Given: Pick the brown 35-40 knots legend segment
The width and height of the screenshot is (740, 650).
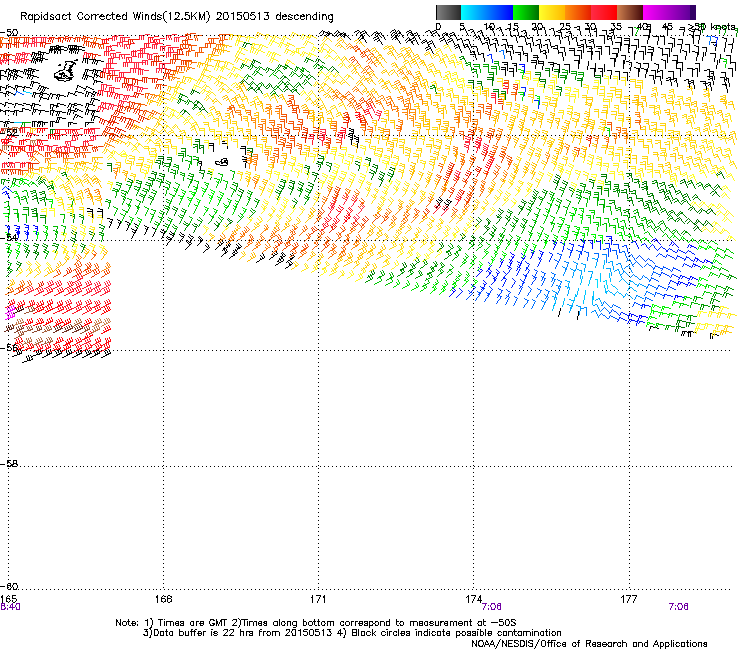Looking at the screenshot, I should pos(630,12).
